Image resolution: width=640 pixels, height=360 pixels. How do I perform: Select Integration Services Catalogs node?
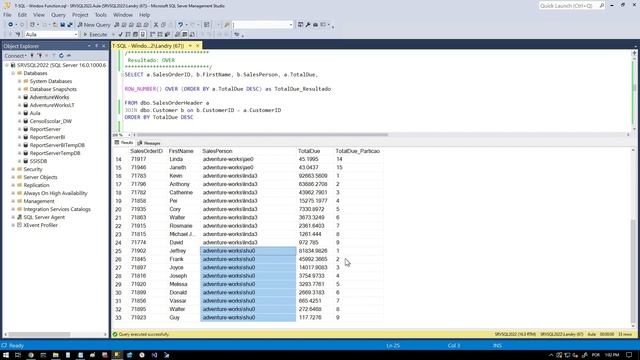[x=57, y=209]
